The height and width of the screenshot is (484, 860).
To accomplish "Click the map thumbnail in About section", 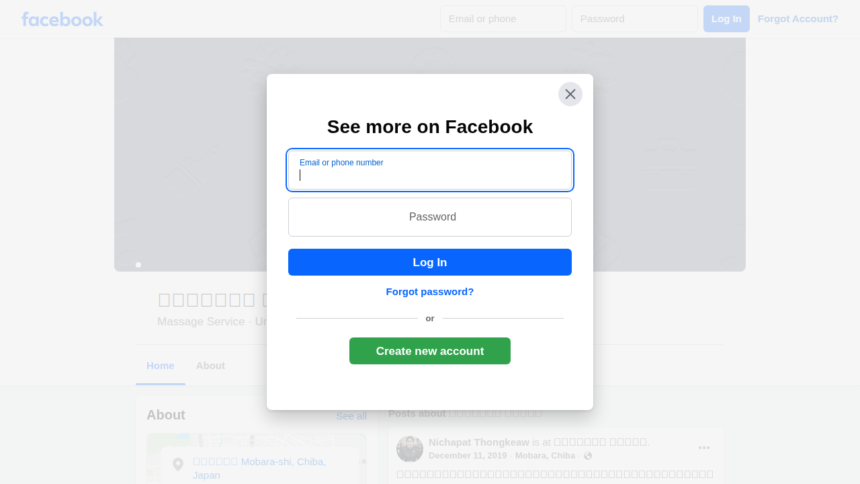I will point(256,458).
